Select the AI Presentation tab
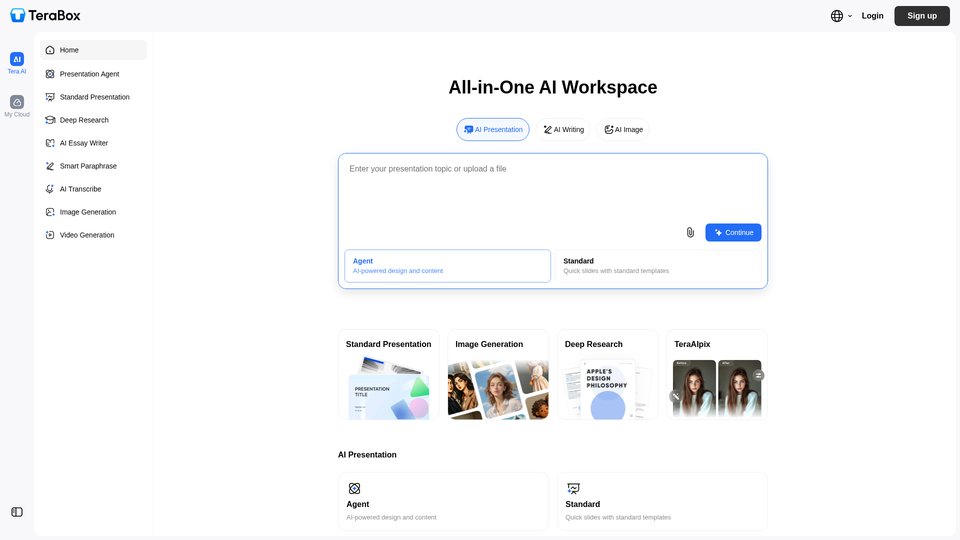Image resolution: width=960 pixels, height=540 pixels. [493, 130]
